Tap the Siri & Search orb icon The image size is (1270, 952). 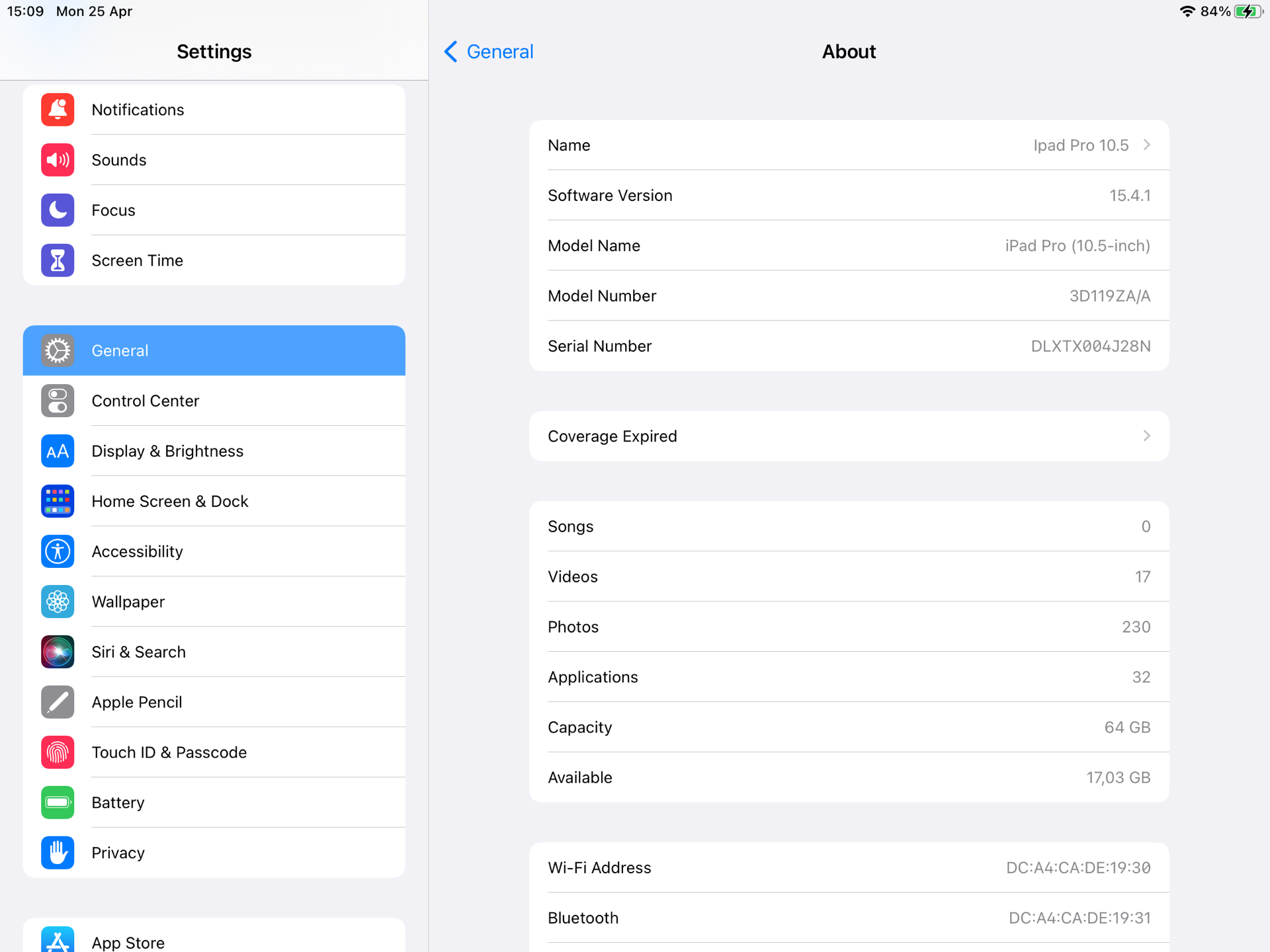pos(58,652)
